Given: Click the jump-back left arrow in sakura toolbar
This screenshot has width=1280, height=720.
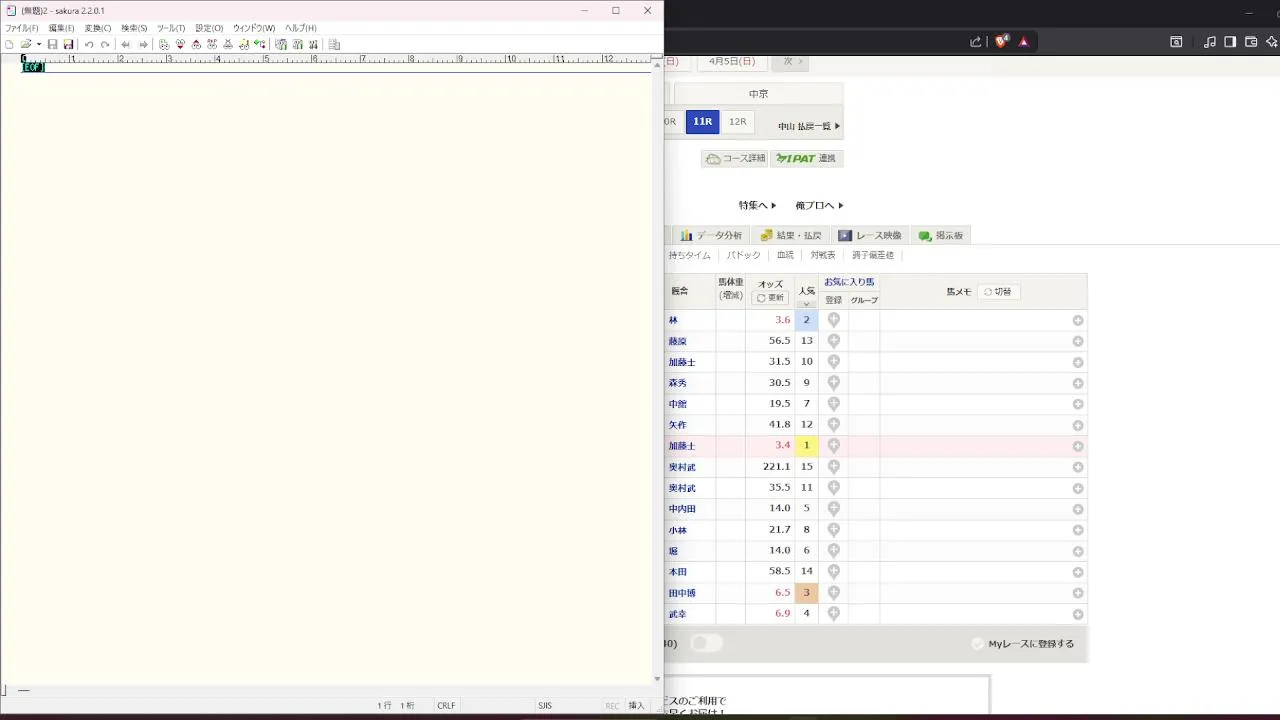Looking at the screenshot, I should pyautogui.click(x=126, y=44).
